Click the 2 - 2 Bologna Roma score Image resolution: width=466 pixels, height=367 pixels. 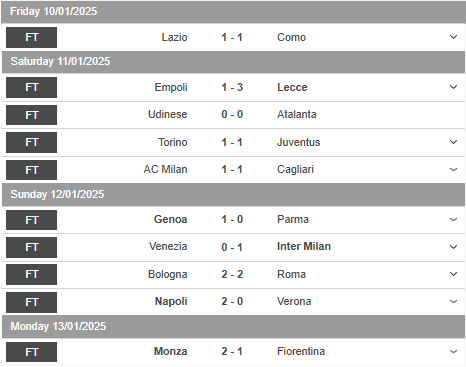pos(232,274)
